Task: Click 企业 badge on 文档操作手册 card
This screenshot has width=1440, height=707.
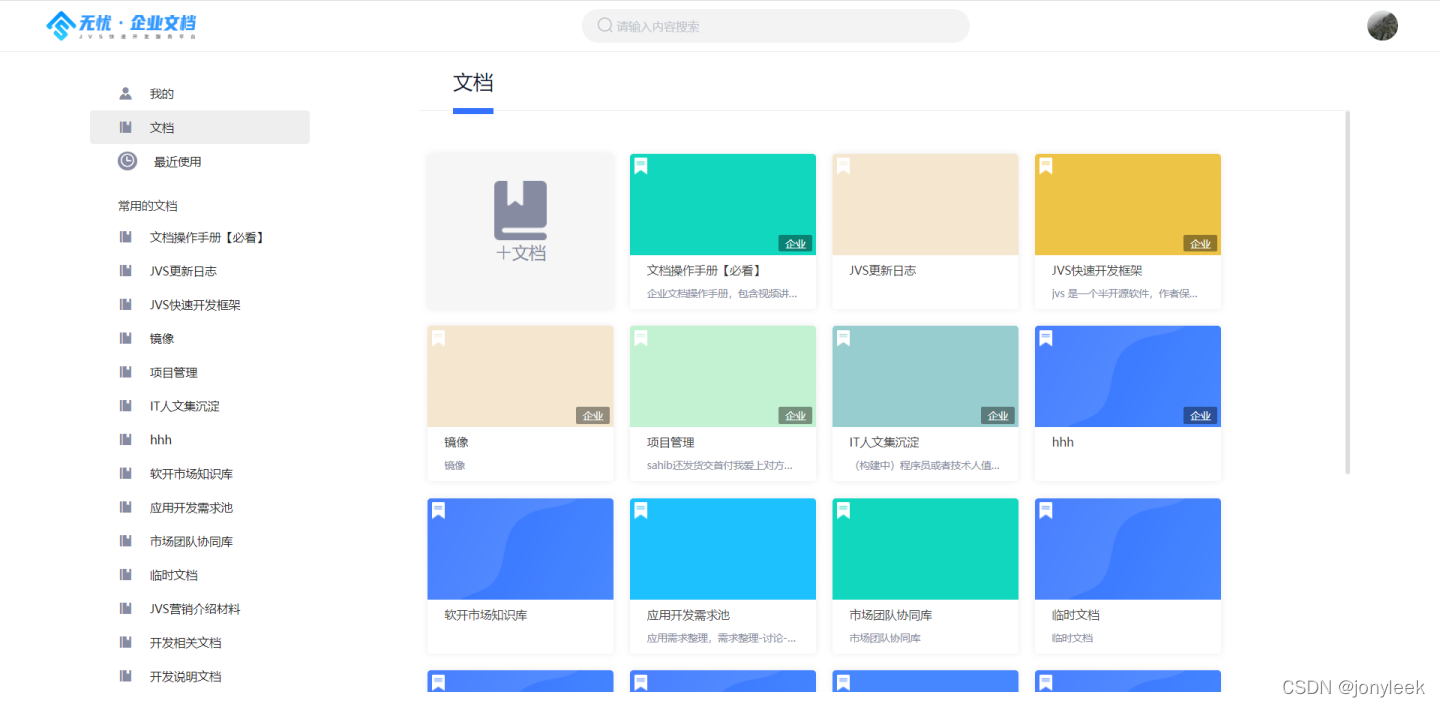Action: click(x=795, y=243)
